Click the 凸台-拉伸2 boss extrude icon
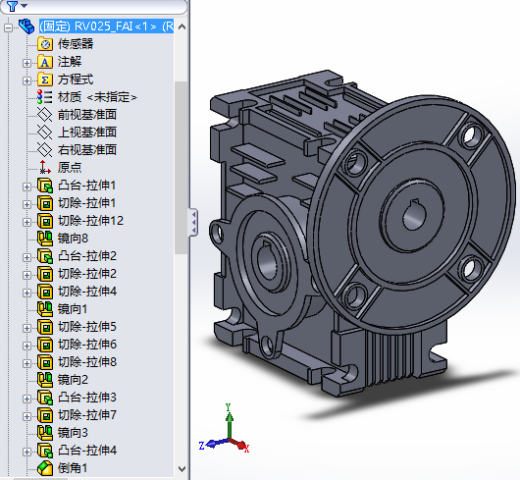This screenshot has height=480, width=520. 45,256
